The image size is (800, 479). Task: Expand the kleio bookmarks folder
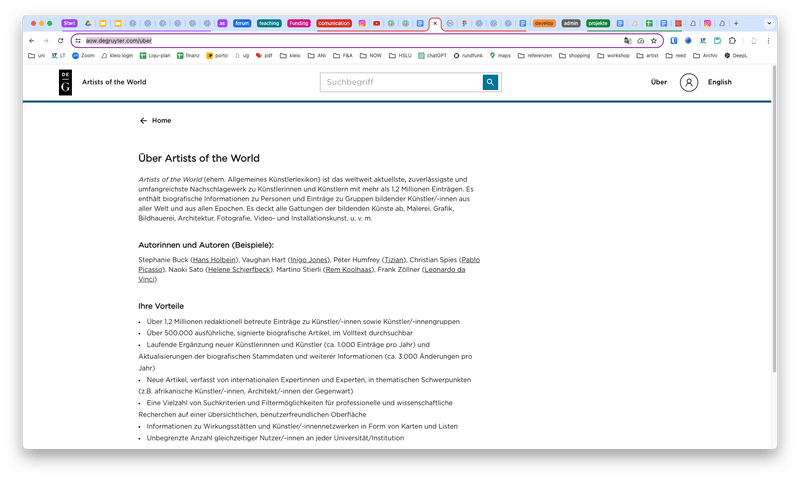click(x=290, y=55)
